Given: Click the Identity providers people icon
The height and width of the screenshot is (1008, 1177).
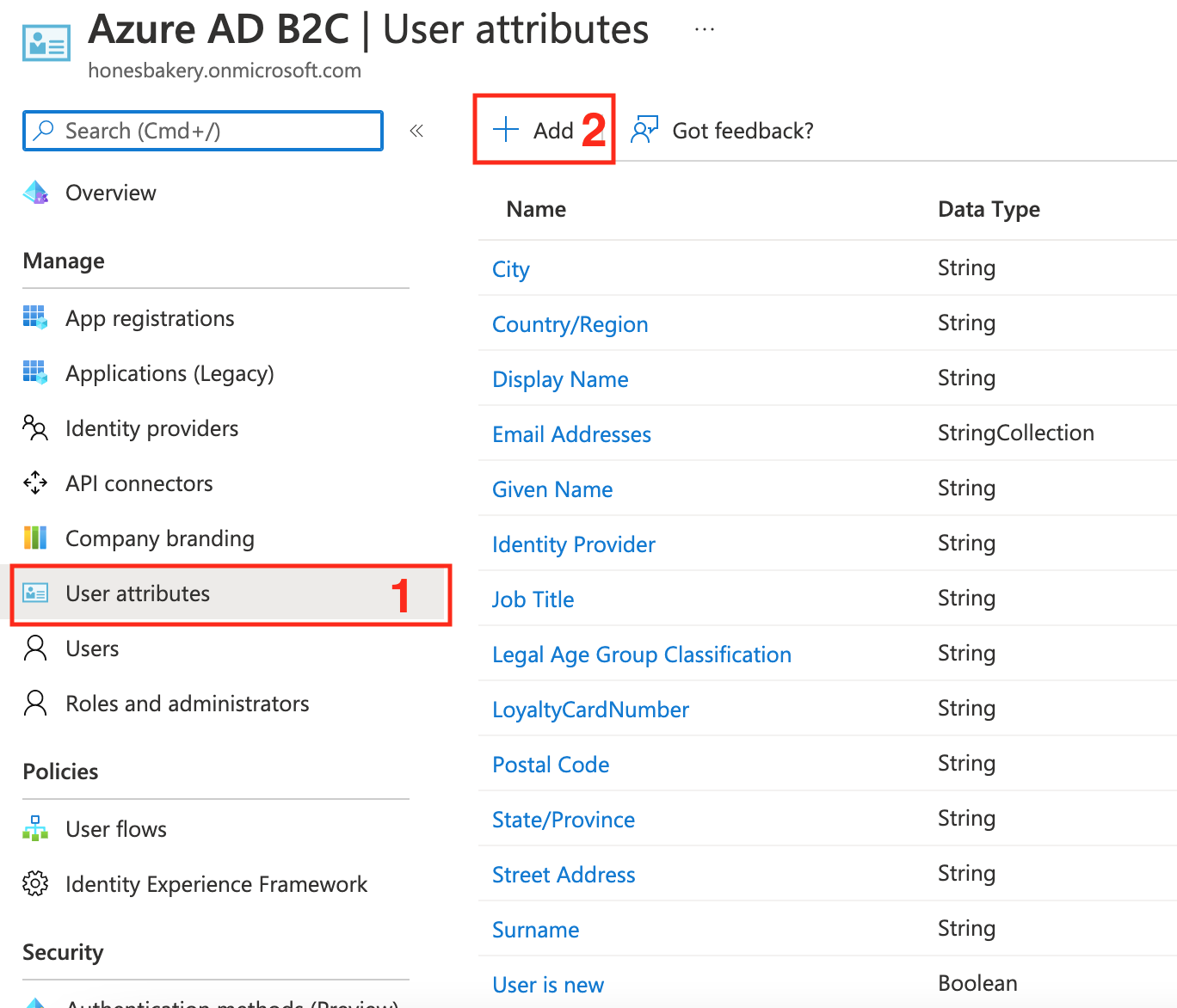Looking at the screenshot, I should click(x=35, y=427).
